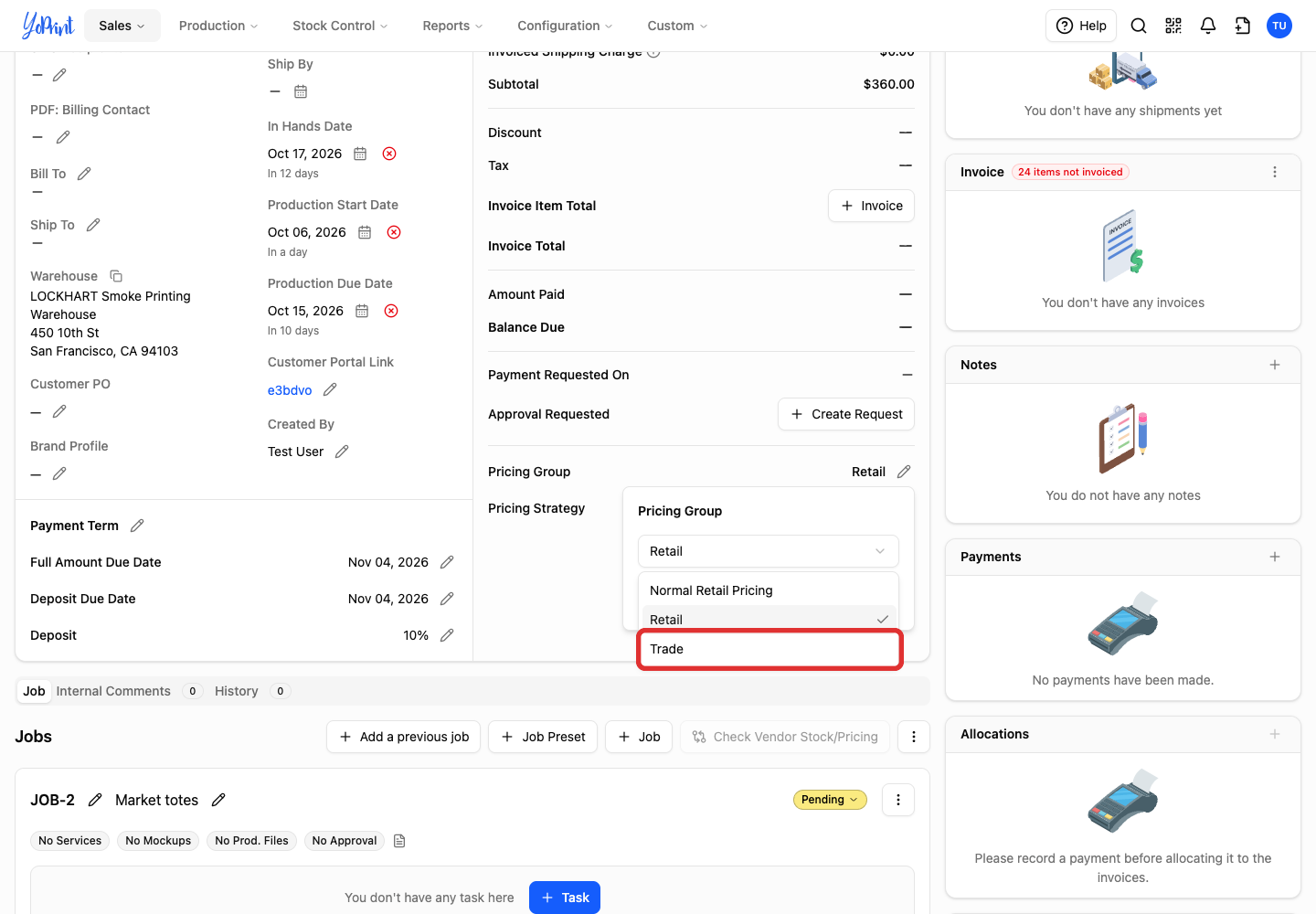Select the Job tab
1316x914 pixels.
pos(34,691)
